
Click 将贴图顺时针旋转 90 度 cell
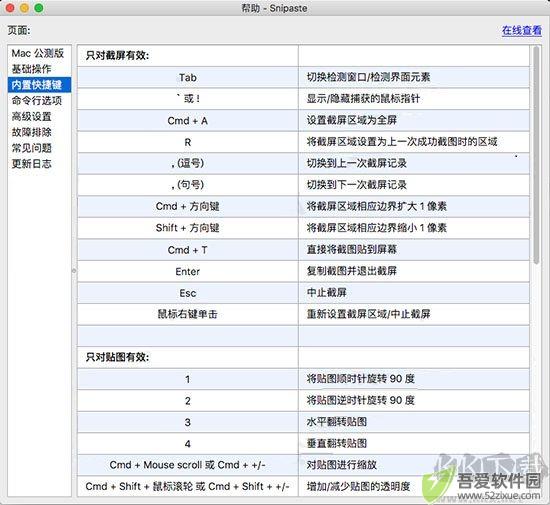414,379
